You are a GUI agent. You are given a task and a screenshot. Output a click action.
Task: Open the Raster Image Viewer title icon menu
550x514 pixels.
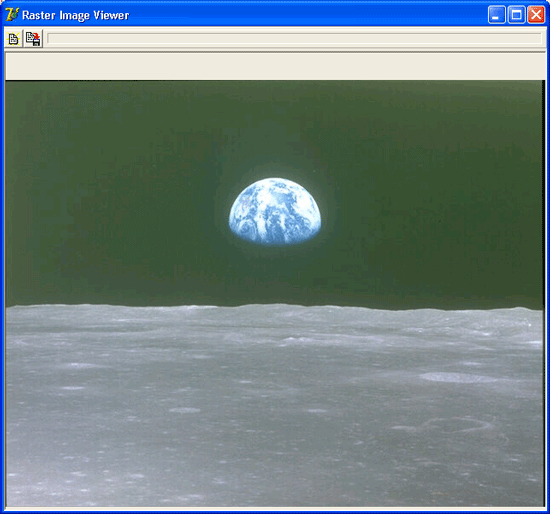point(12,15)
